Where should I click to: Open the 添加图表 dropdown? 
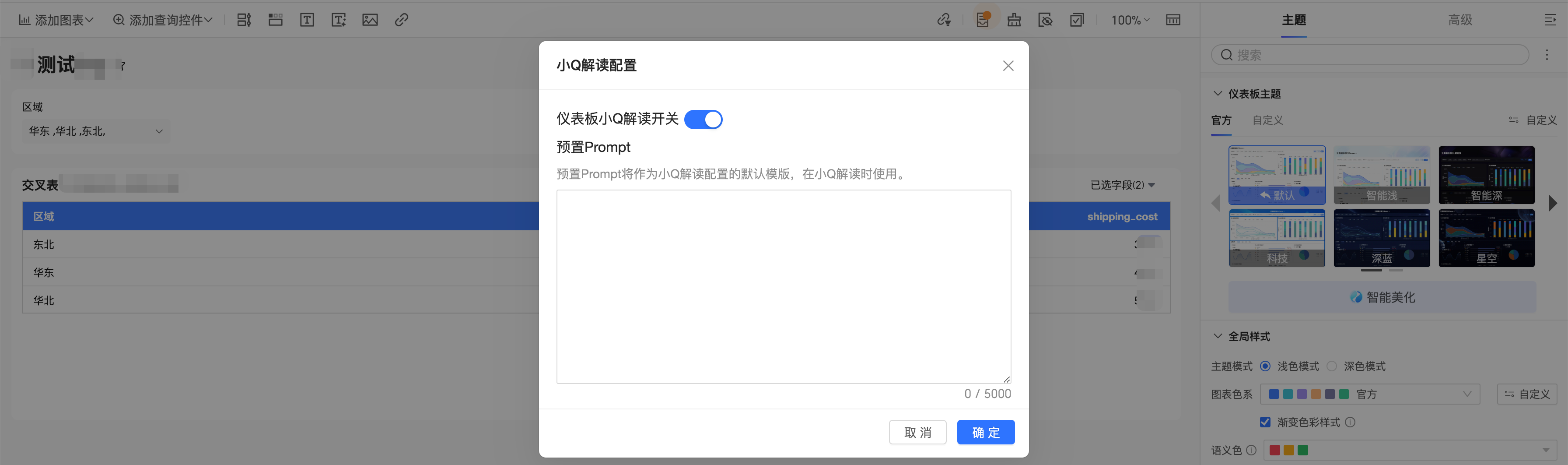[56, 20]
